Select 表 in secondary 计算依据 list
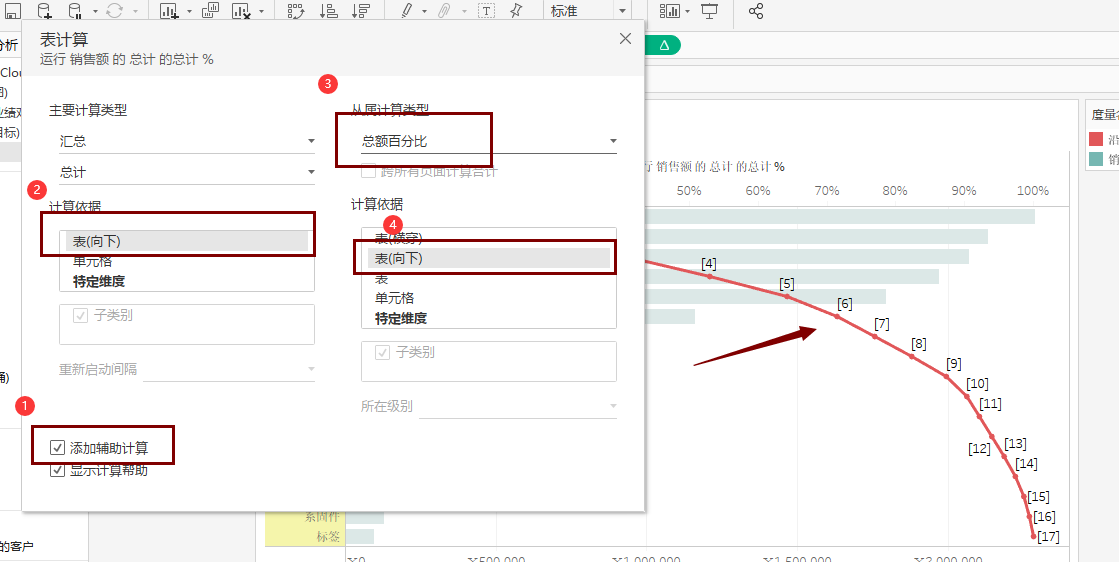Image resolution: width=1119 pixels, height=562 pixels. point(489,278)
